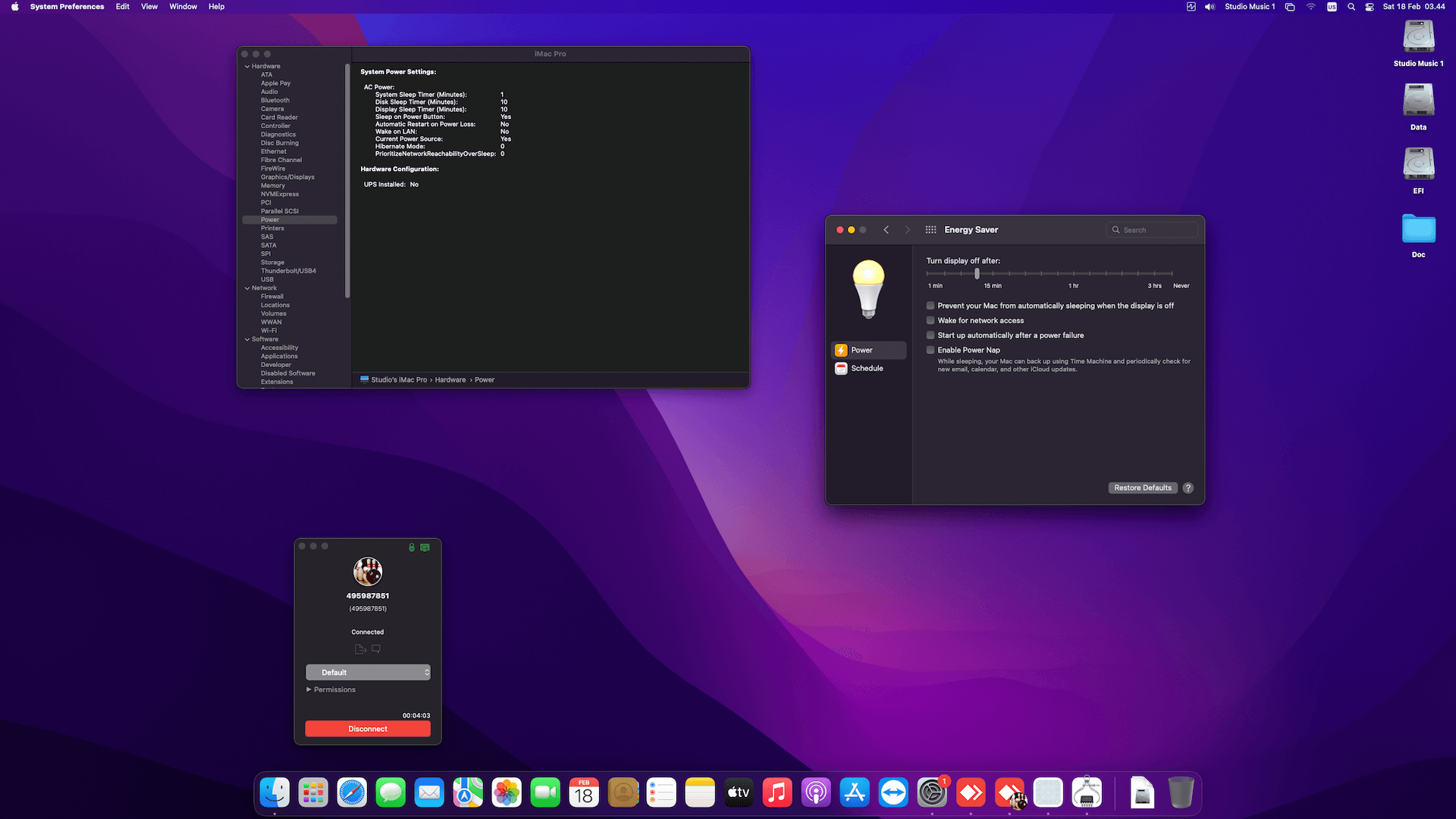The height and width of the screenshot is (819, 1456).
Task: Collapse the Network tree section
Action: pos(247,288)
